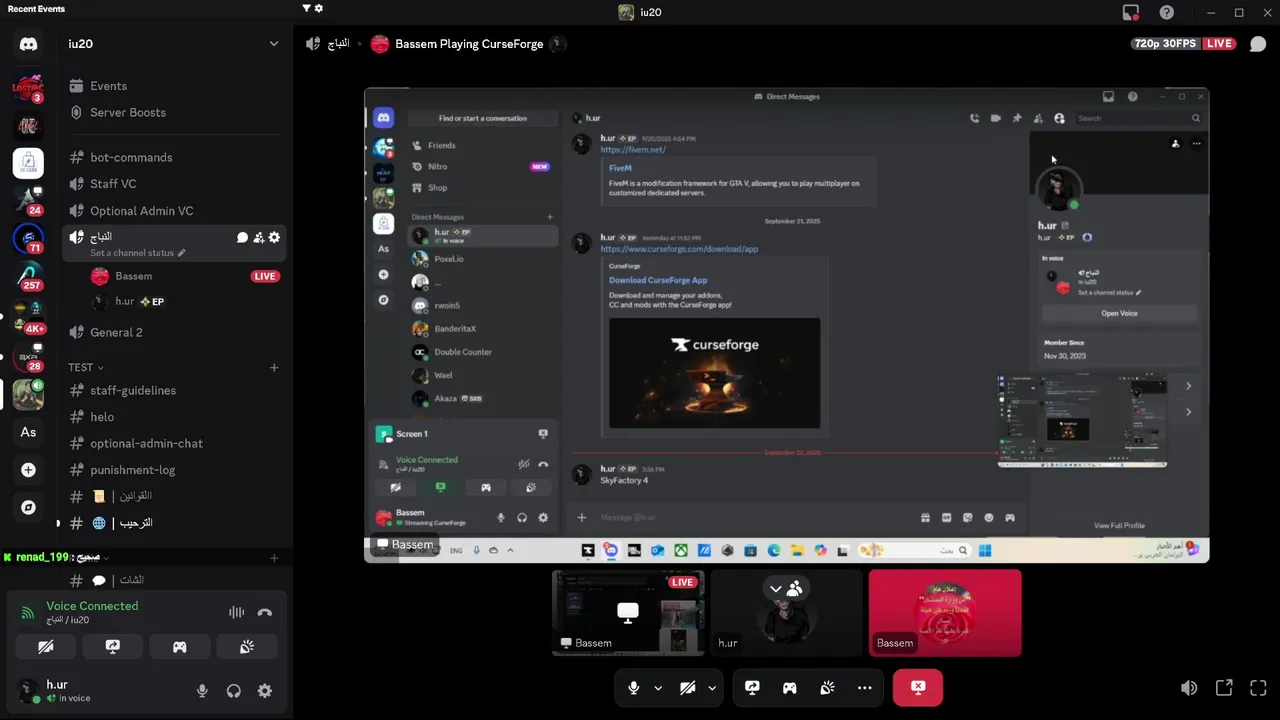Image resolution: width=1280 pixels, height=720 pixels.
Task: Adjust stream volume speaker icon
Action: pyautogui.click(x=1188, y=688)
